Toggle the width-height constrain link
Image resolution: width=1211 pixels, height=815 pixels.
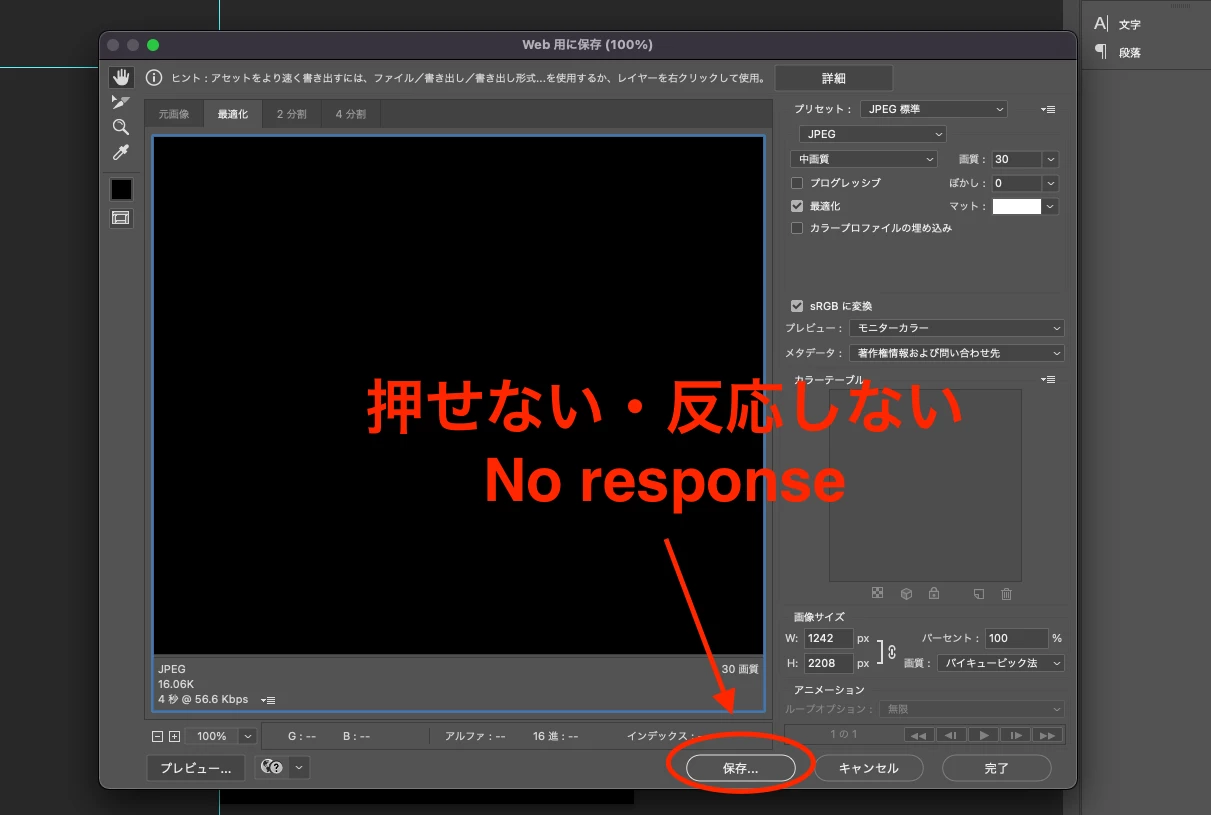891,651
